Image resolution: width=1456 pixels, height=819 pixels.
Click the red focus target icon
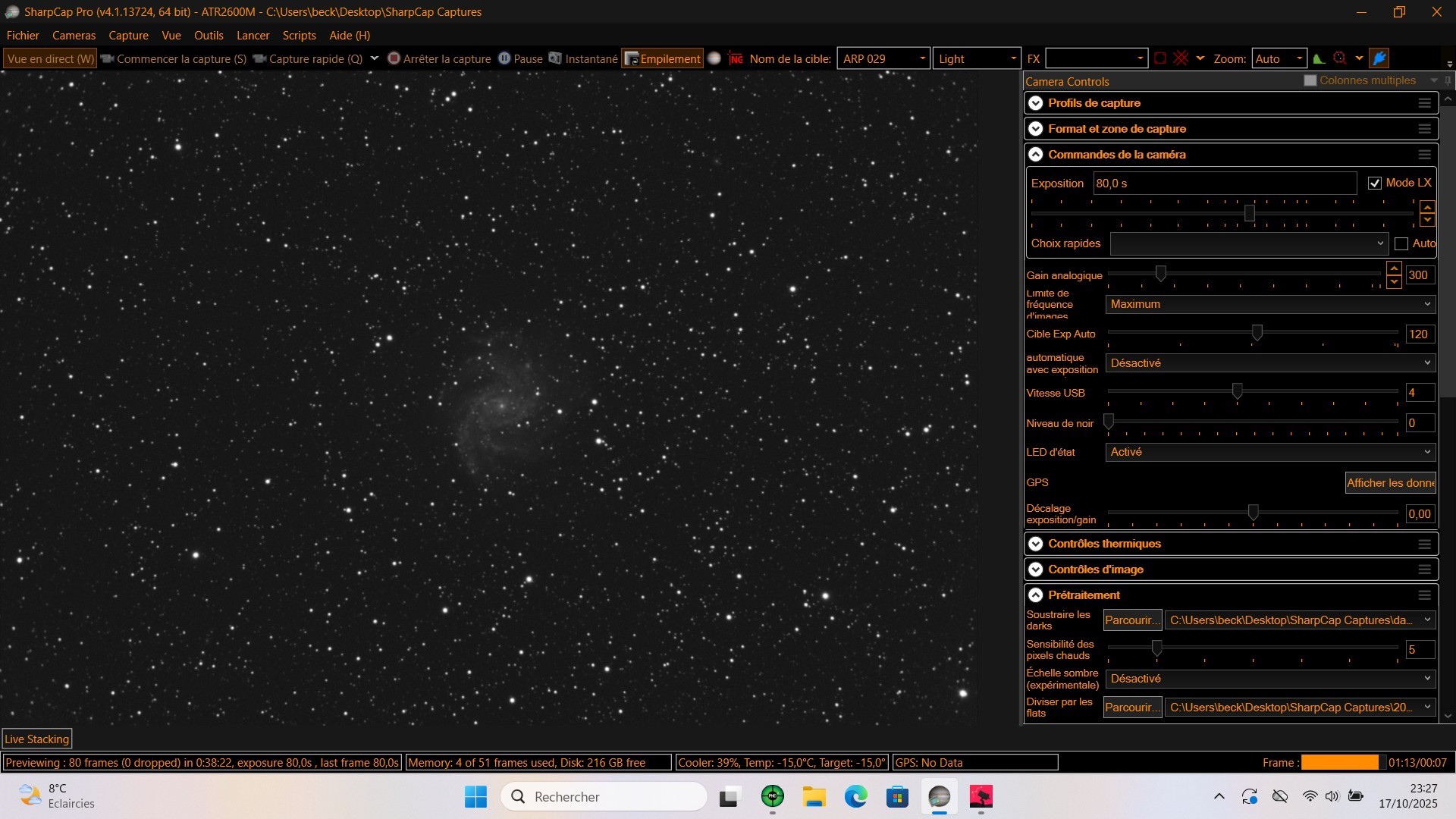click(1340, 58)
